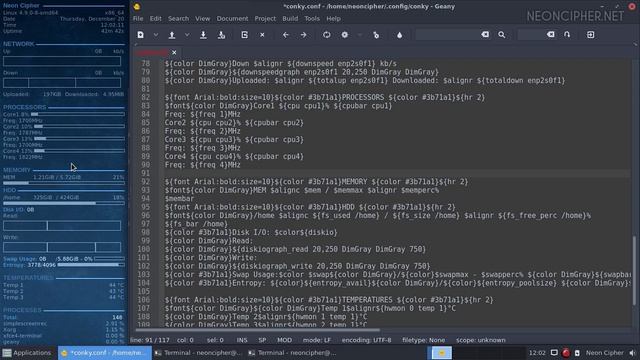Switch to the conky.conf Geany taskbar button
The height and width of the screenshot is (360, 640).
(x=104, y=353)
